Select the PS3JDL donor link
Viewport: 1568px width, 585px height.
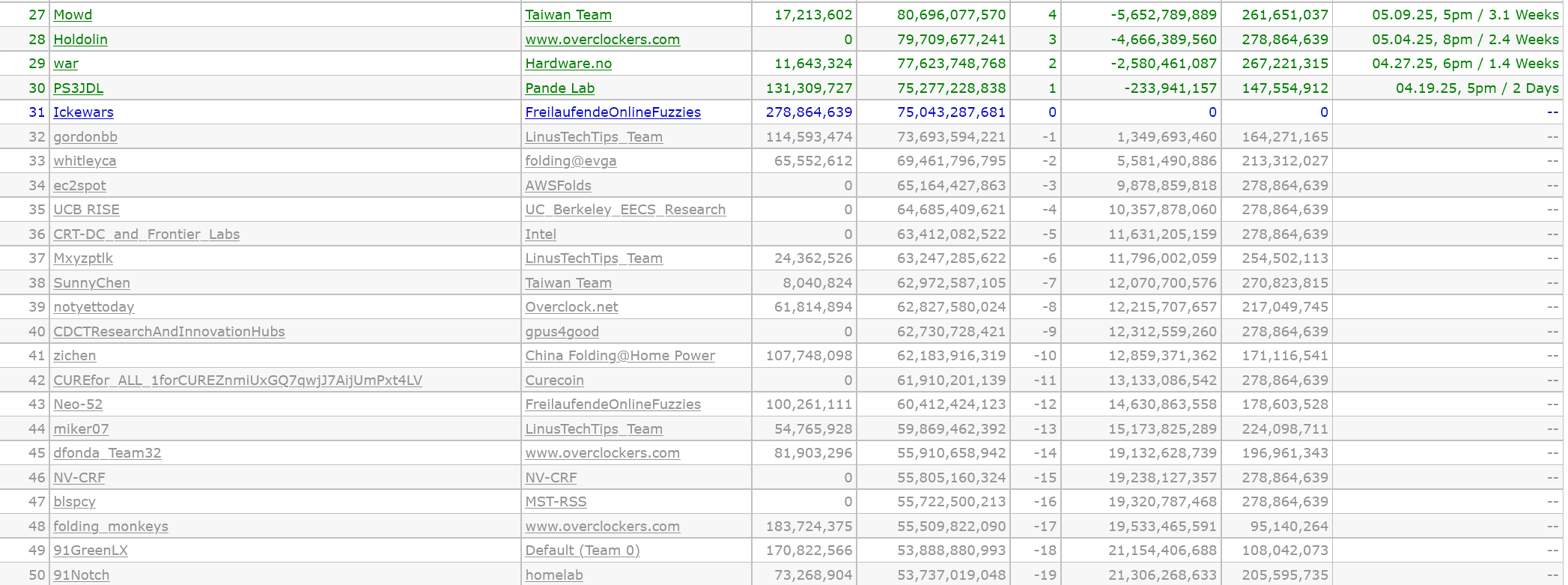(x=78, y=88)
